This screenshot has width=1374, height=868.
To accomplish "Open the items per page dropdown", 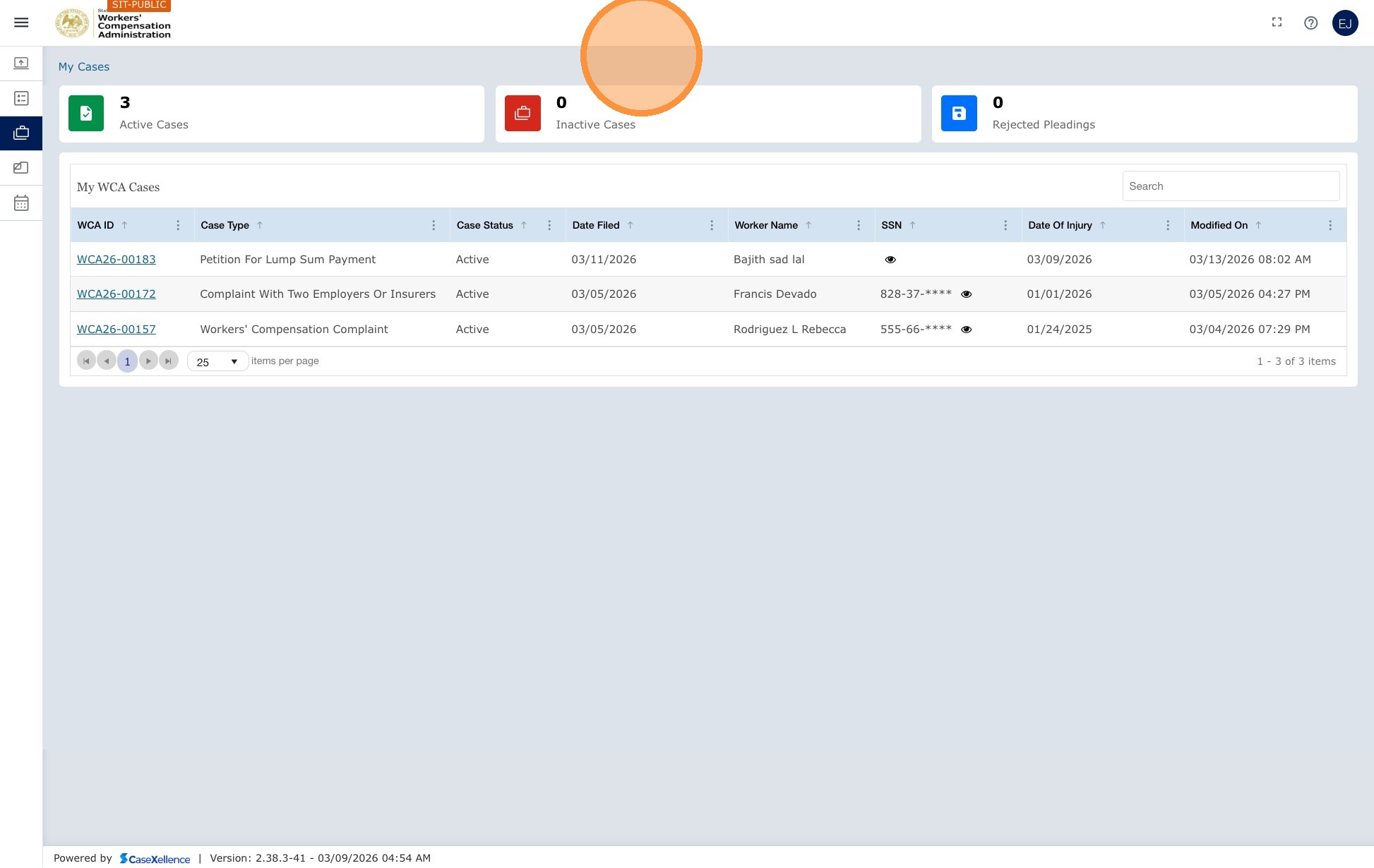I will pos(217,361).
